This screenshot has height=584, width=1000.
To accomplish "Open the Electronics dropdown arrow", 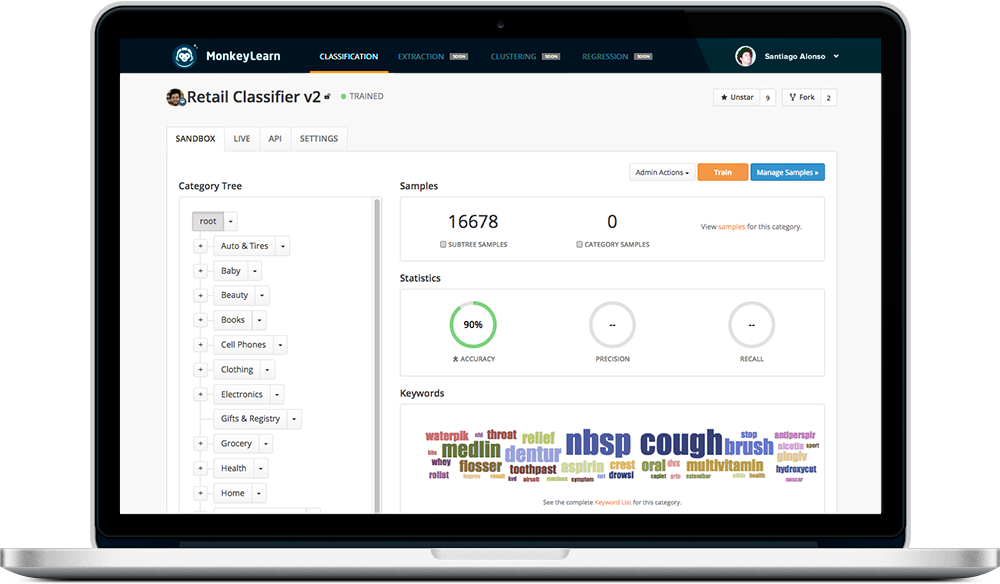I will tap(277, 395).
